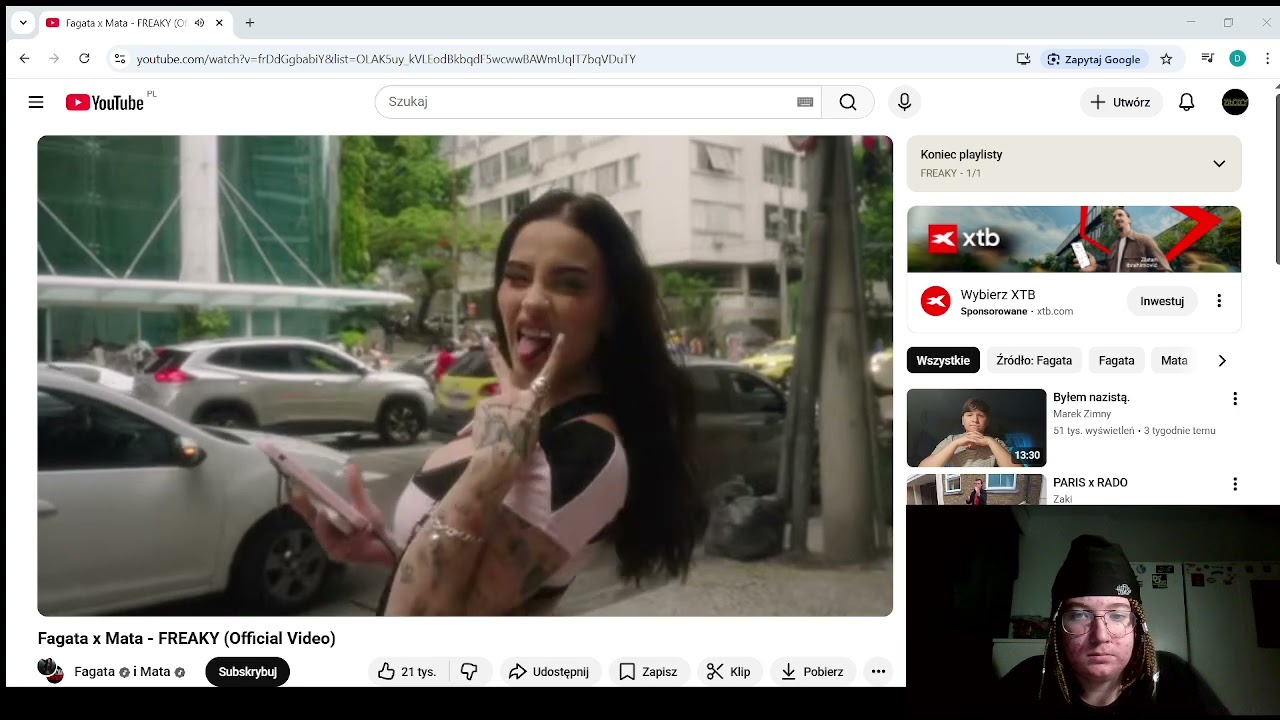
Task: Create a clip with Klip button
Action: [x=729, y=672]
